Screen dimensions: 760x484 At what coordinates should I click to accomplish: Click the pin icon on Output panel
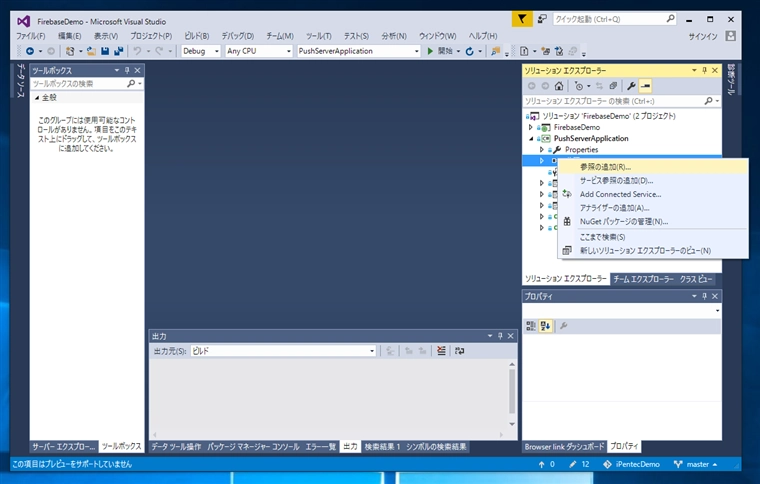pos(500,336)
